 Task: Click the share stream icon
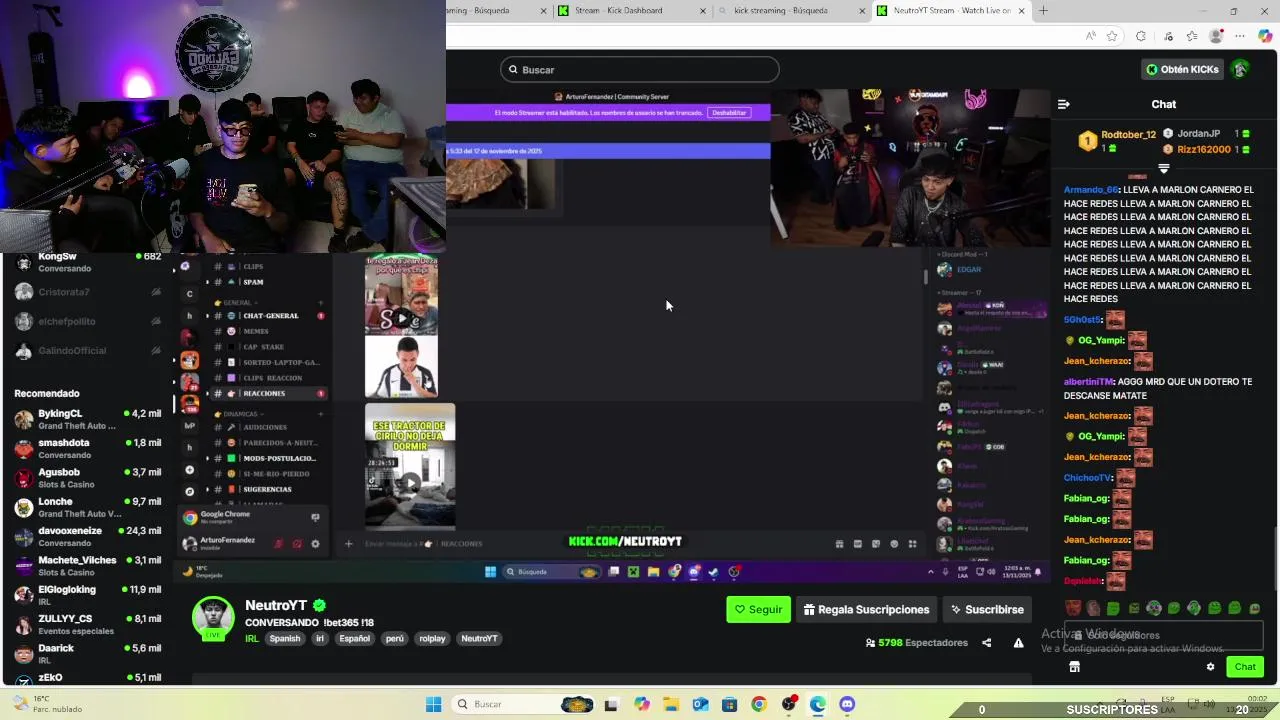(987, 643)
